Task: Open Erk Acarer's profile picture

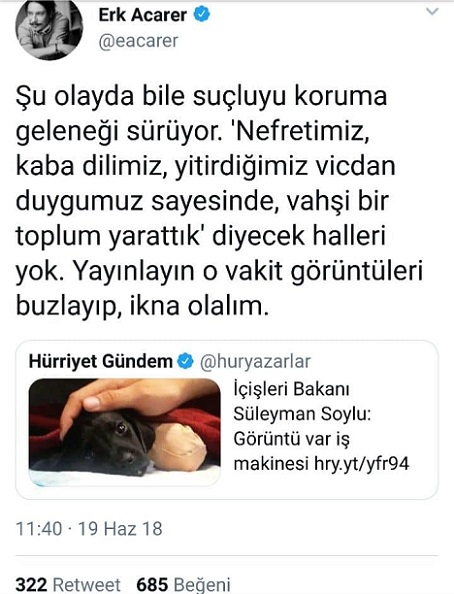Action: [x=49, y=30]
